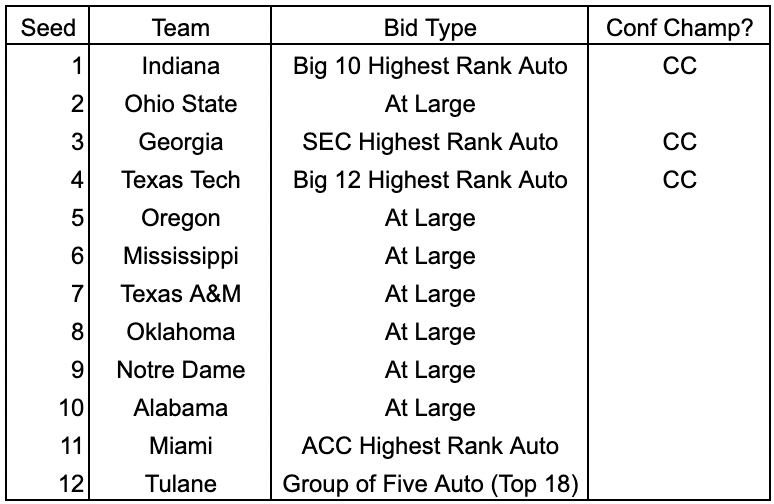Click the Oregon team cell

181,218
